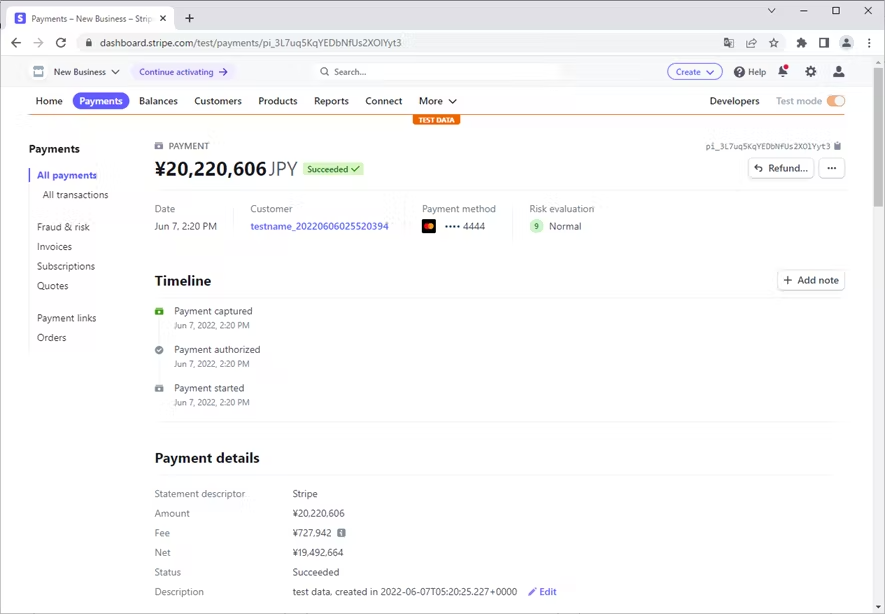Image resolution: width=885 pixels, height=614 pixels.
Task: Select Fraud & risk in sidebar
Action: [63, 227]
